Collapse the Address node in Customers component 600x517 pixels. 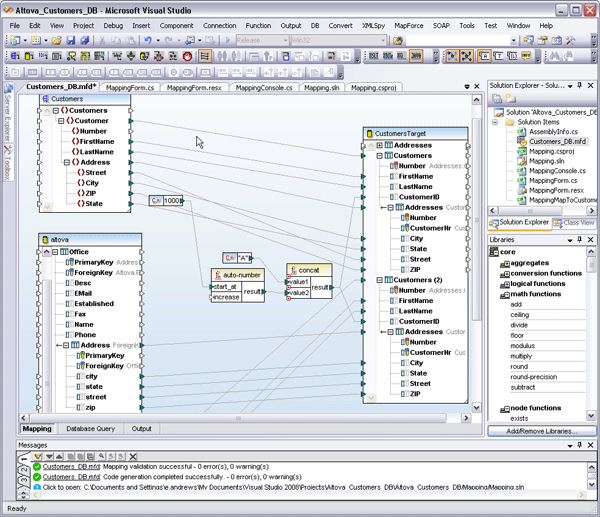click(67, 162)
